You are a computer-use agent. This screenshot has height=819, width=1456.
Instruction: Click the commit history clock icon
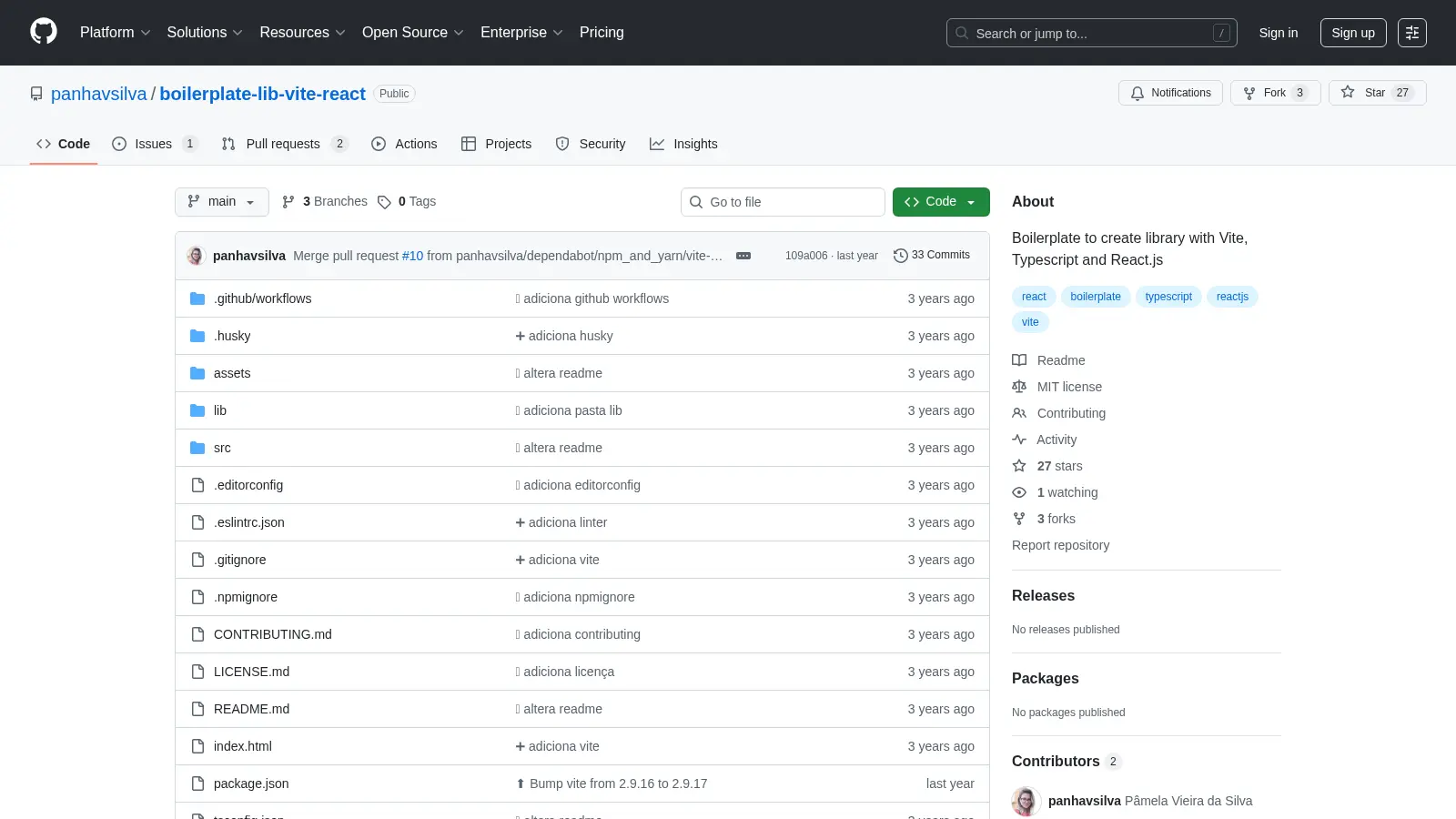point(901,256)
